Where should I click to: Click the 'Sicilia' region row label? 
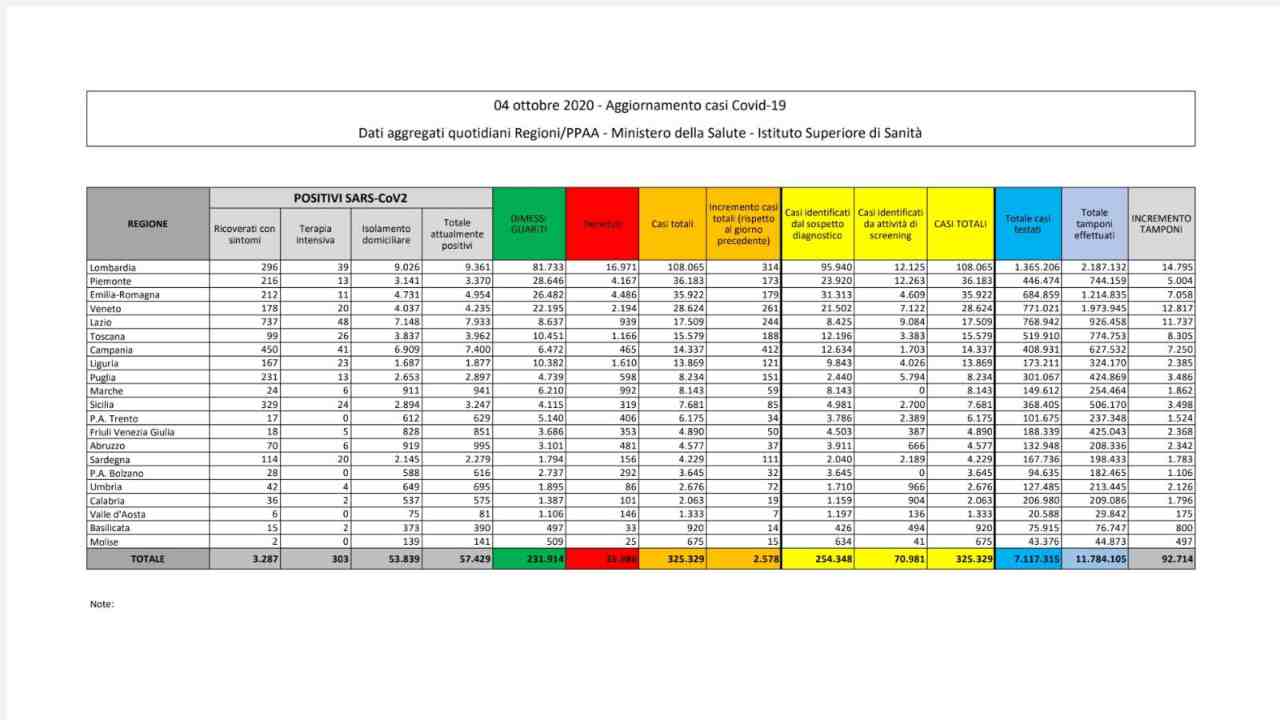pos(103,405)
